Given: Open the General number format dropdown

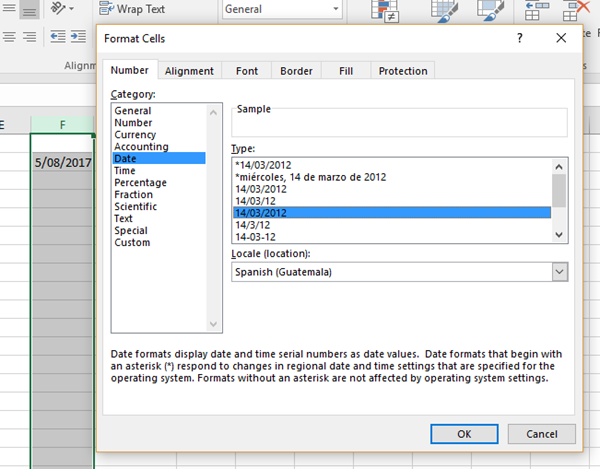Looking at the screenshot, I should coord(335,9).
